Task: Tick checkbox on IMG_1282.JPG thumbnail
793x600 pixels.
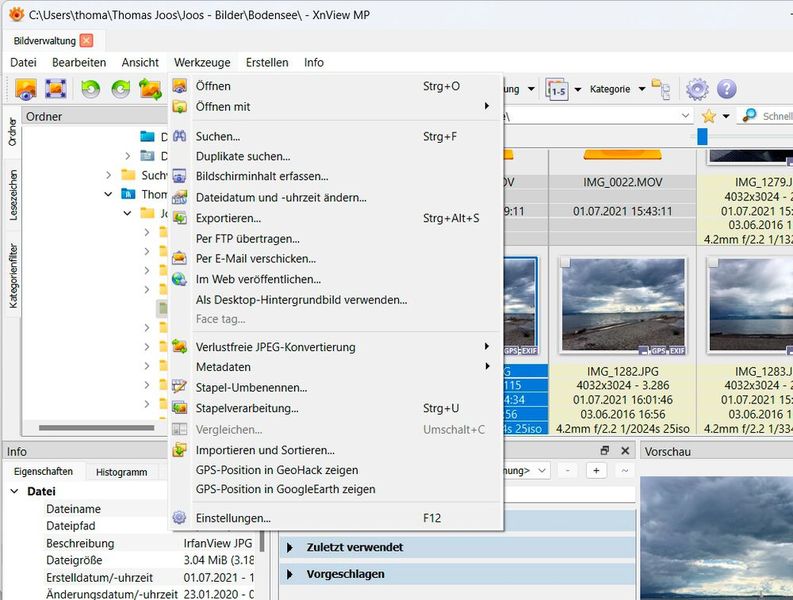Action: click(x=565, y=263)
